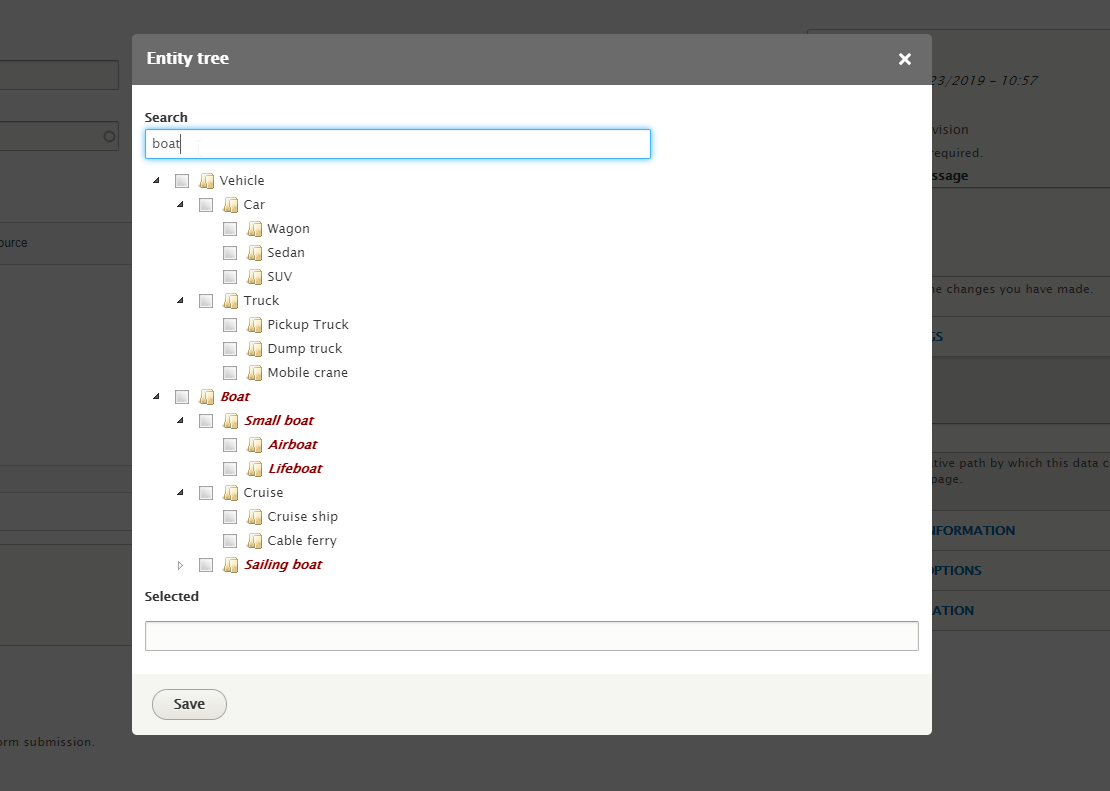Click the folder icon next to Truck
This screenshot has height=791, width=1110.
click(231, 301)
